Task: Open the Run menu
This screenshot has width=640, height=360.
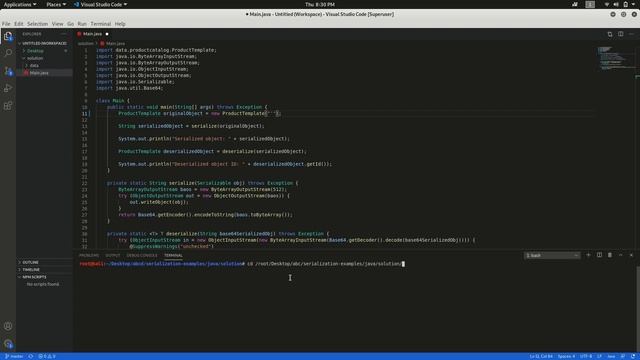Action: 82,24
